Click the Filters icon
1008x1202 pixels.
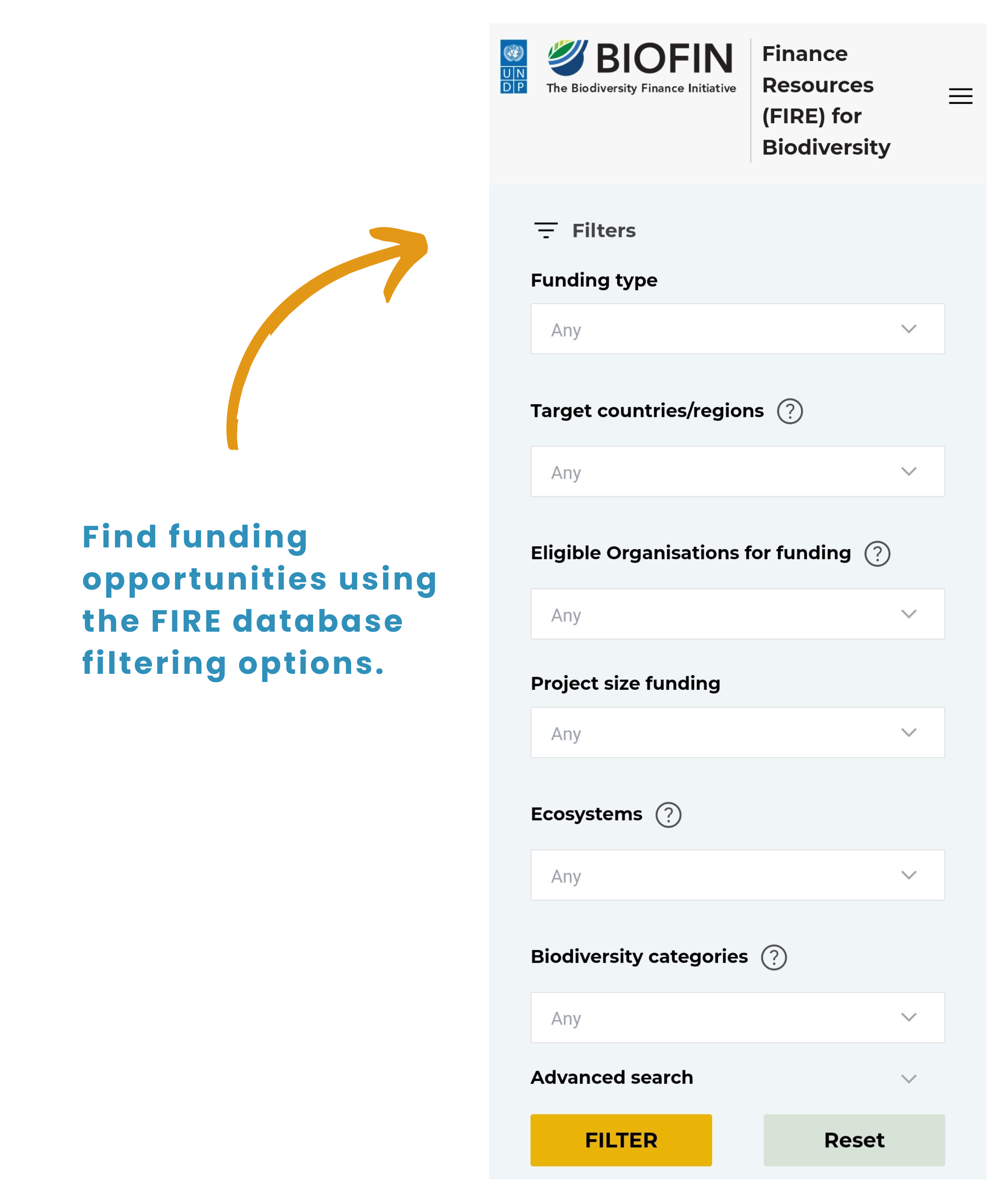point(545,230)
